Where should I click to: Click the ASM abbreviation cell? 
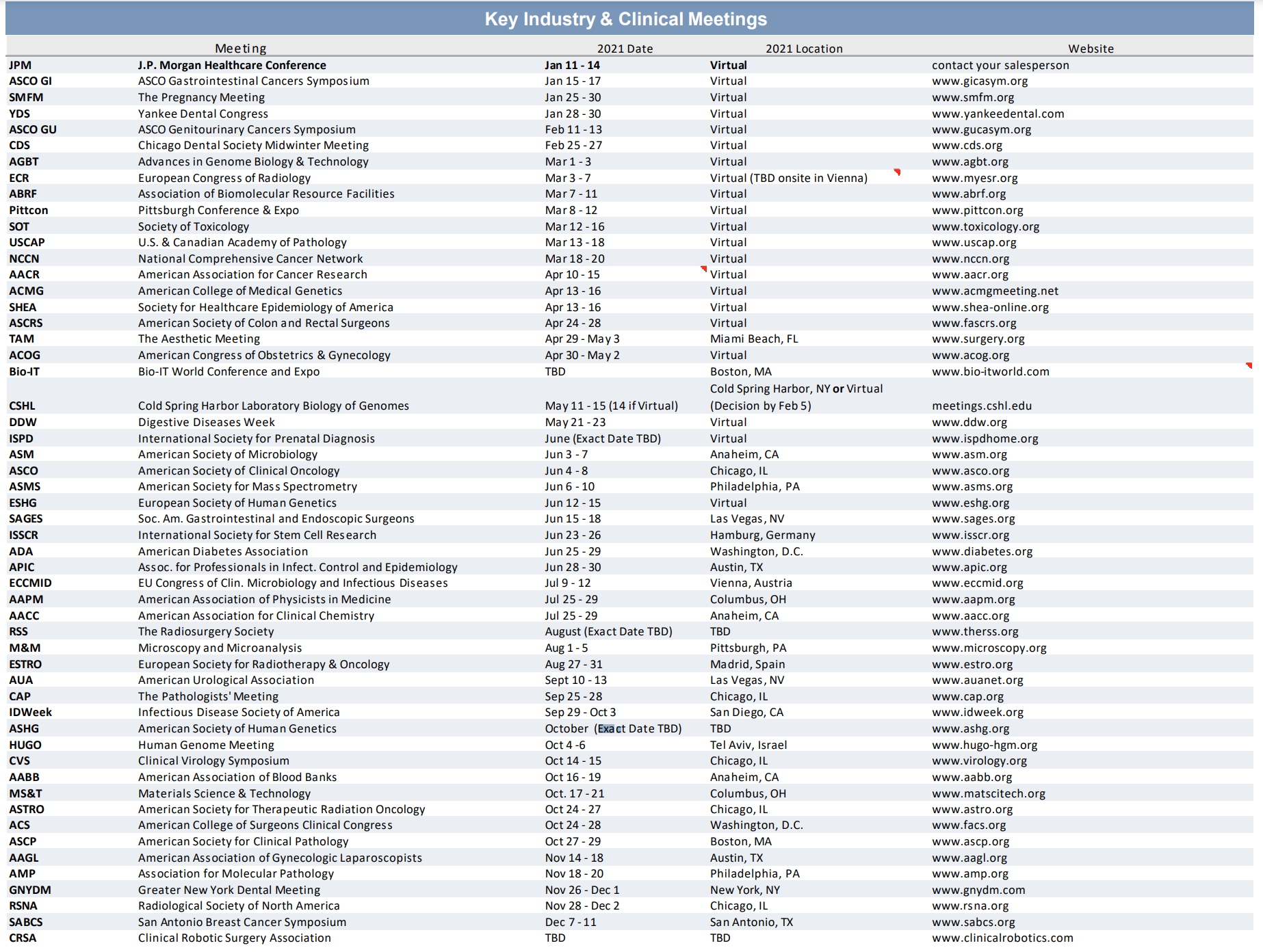21,455
